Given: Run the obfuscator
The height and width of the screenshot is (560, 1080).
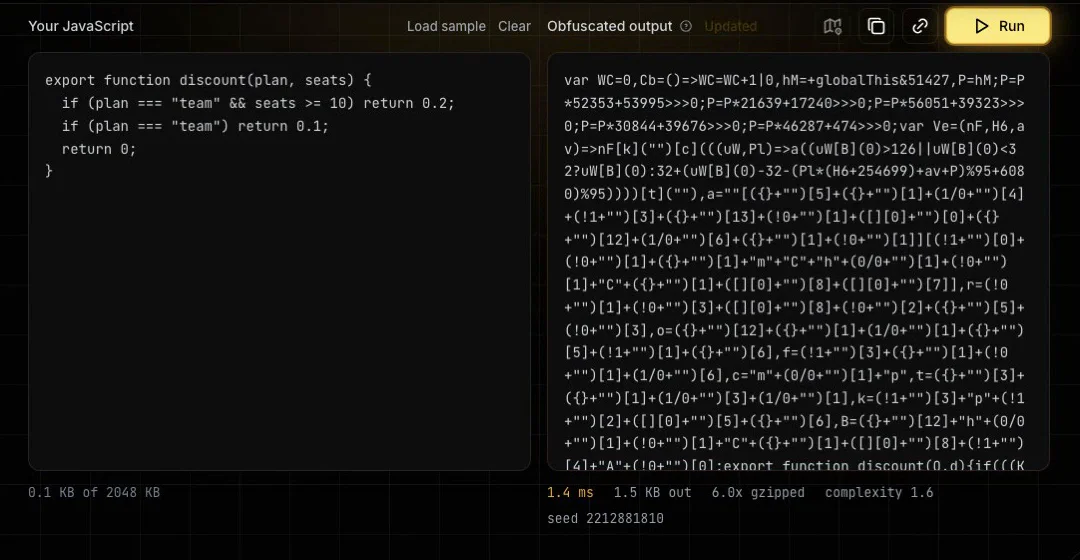Looking at the screenshot, I should [x=998, y=26].
